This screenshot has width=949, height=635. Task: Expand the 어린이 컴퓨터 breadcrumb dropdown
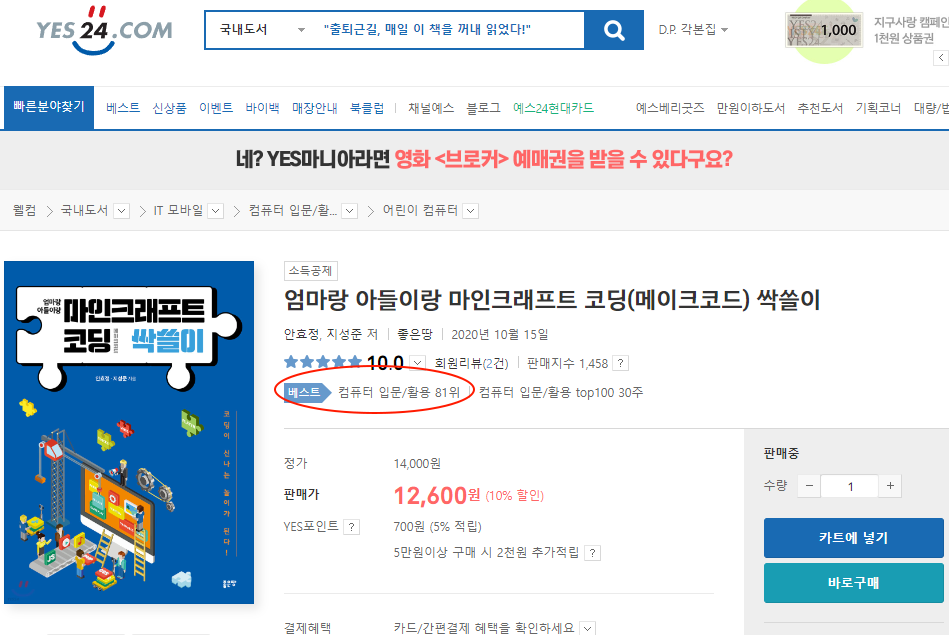click(x=471, y=211)
